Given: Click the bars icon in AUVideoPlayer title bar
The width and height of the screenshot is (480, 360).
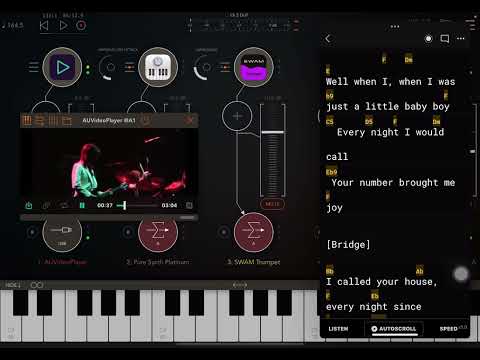Looking at the screenshot, I should tap(53, 121).
